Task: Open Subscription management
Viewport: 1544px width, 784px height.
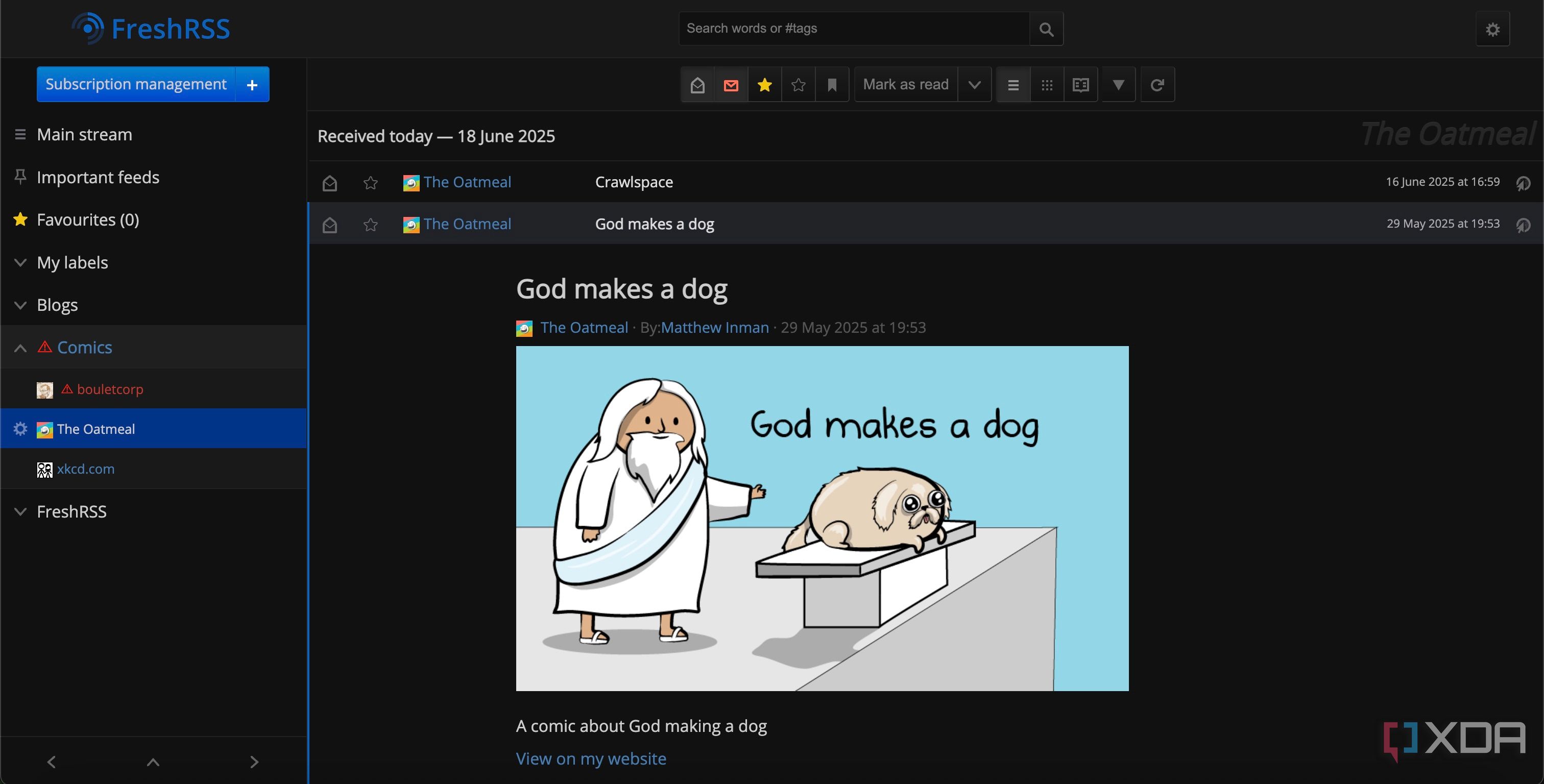Action: 136,85
